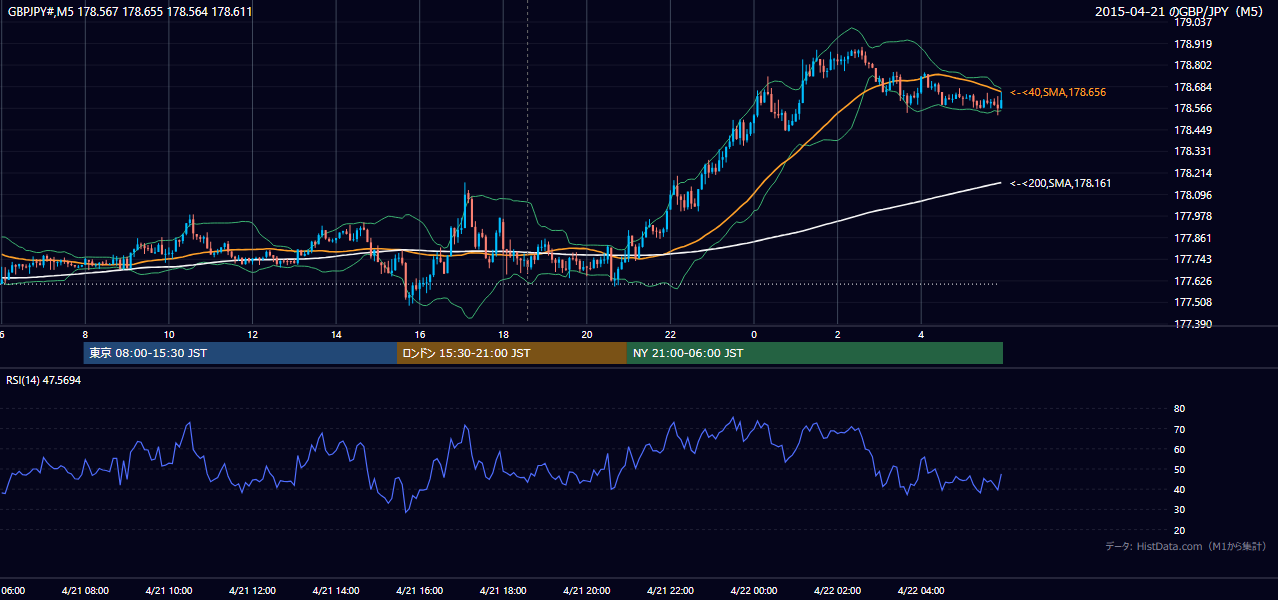The height and width of the screenshot is (600, 1278).
Task: Click hour 4 label under price chart
Action: (x=921, y=334)
